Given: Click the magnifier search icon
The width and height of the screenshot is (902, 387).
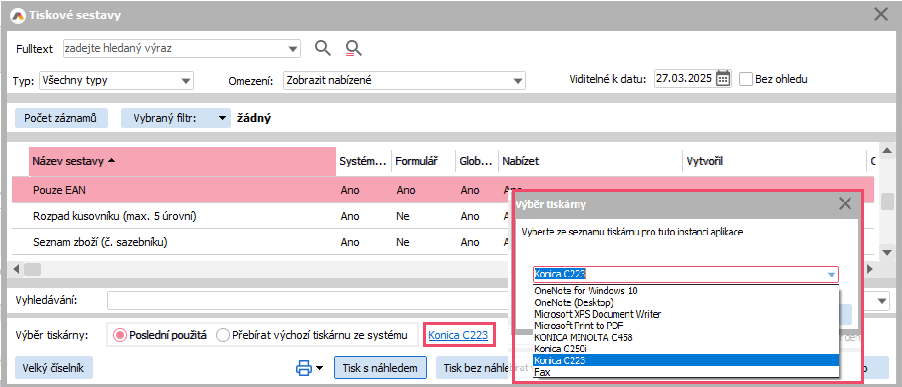Looking at the screenshot, I should click(323, 48).
